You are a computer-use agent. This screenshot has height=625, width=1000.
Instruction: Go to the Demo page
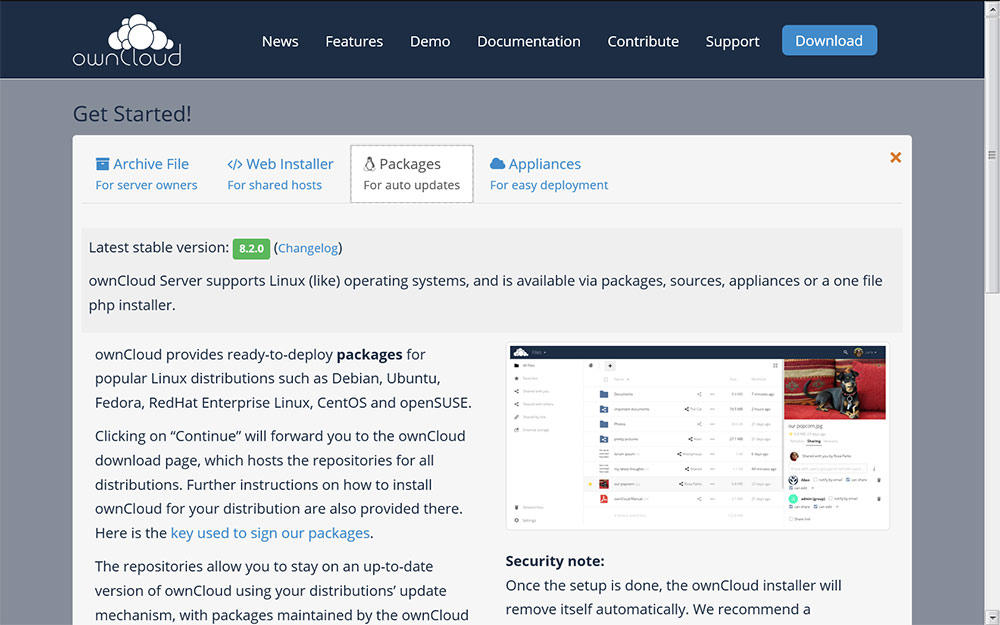pos(430,41)
